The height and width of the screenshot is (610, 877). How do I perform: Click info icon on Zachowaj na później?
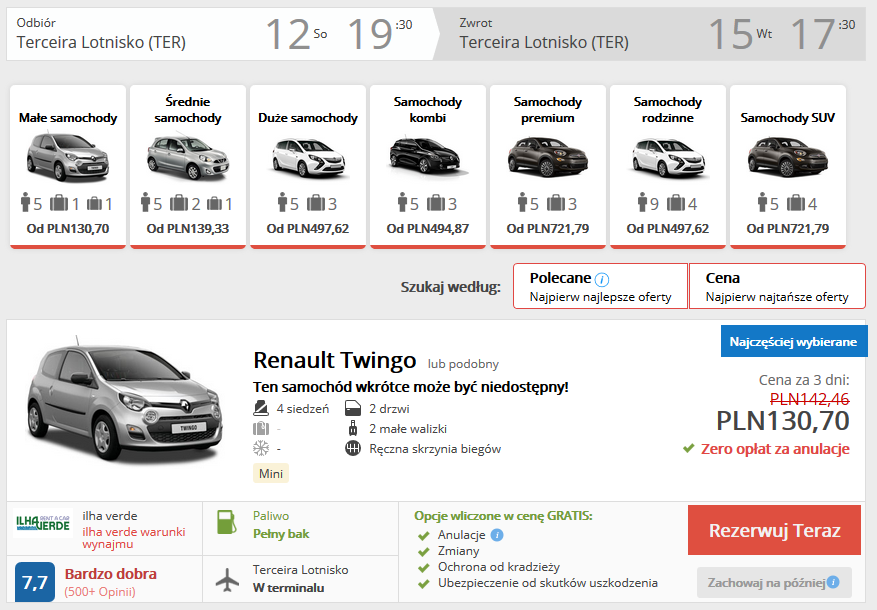pos(833,582)
